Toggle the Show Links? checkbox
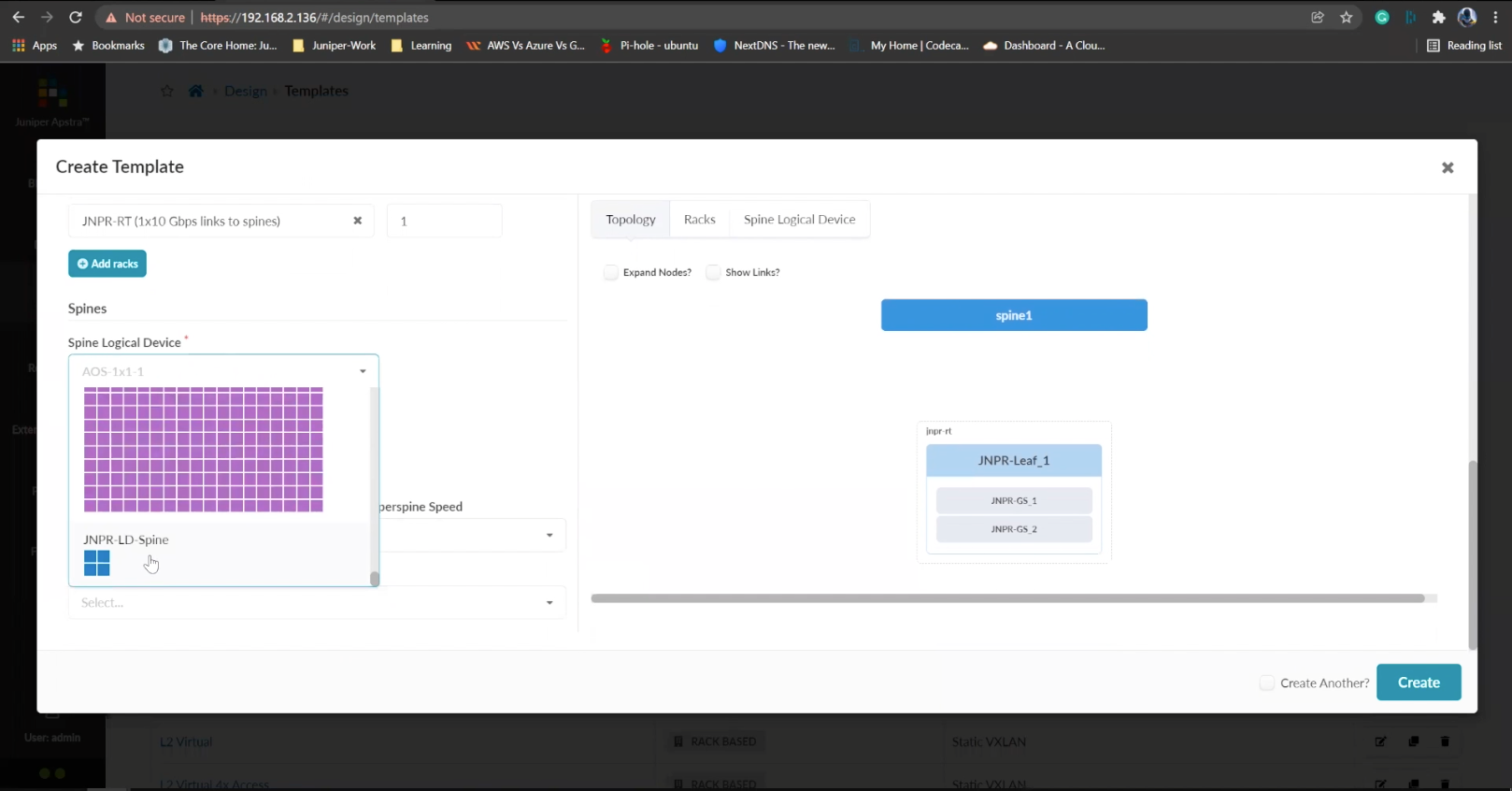Image resolution: width=1512 pixels, height=791 pixels. [x=713, y=272]
